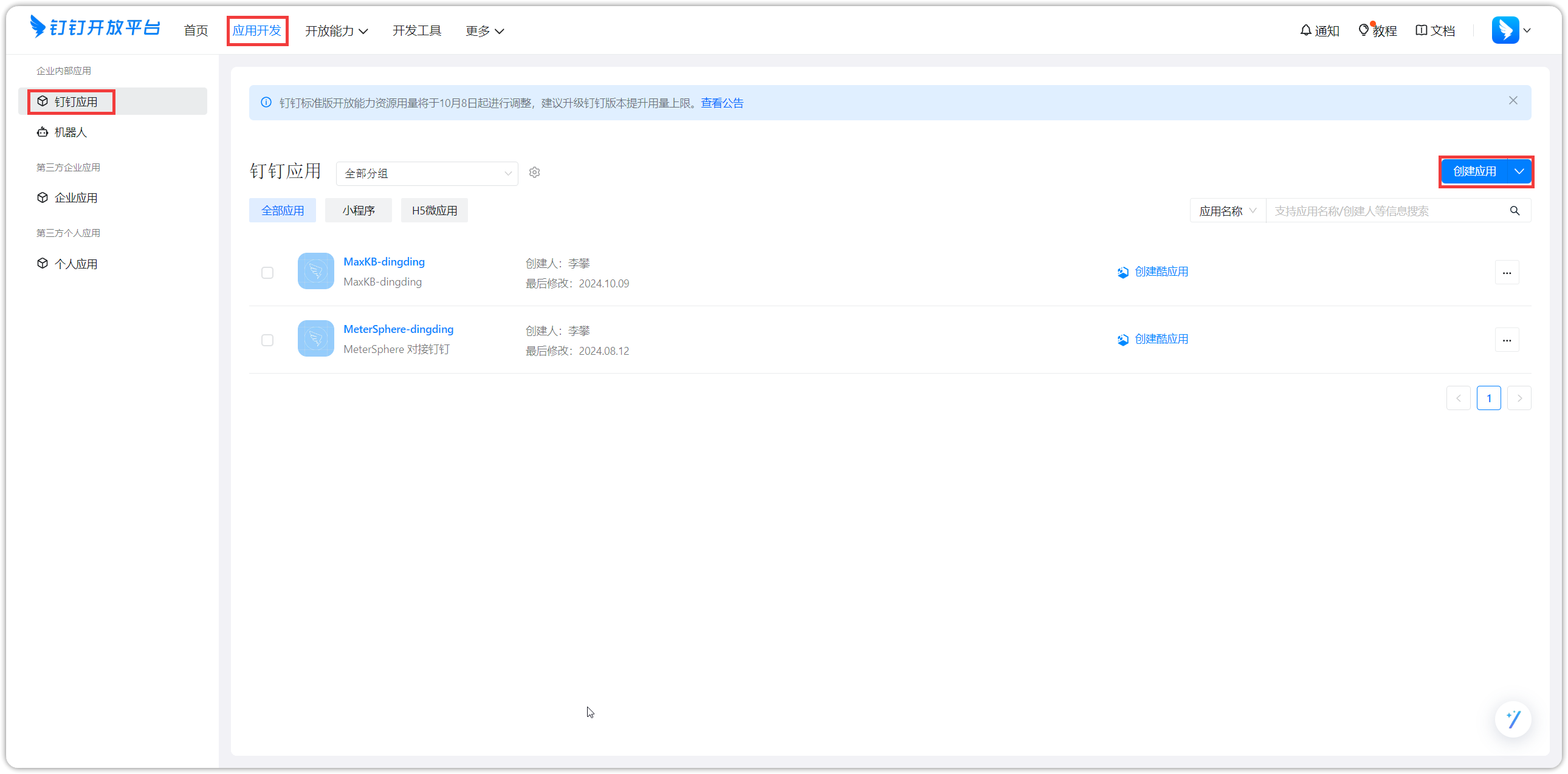Click the next page arrow
Viewport: 1568px width, 774px height.
1519,399
